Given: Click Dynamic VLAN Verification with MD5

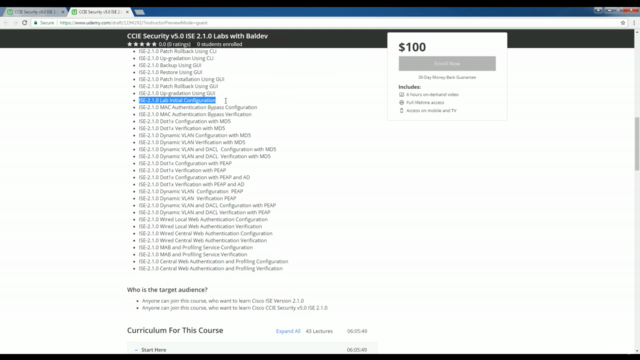Looking at the screenshot, I should (192, 142).
